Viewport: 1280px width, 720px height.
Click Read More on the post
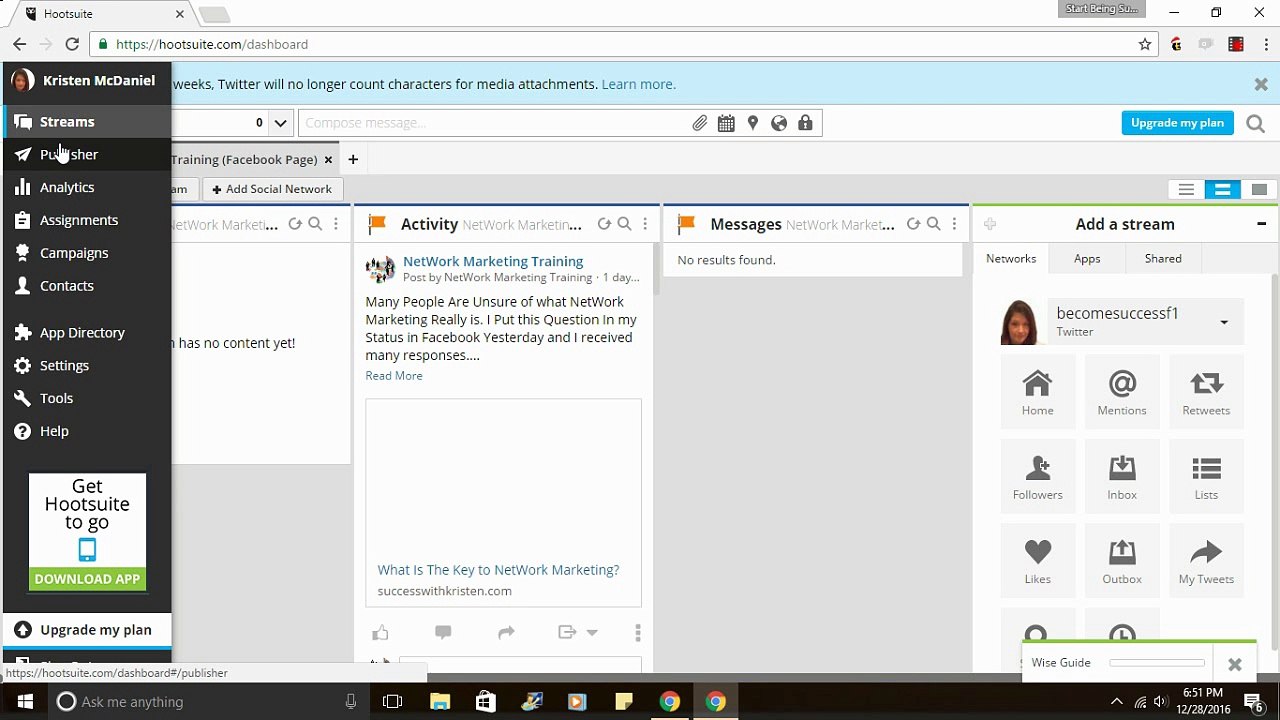tap(394, 376)
